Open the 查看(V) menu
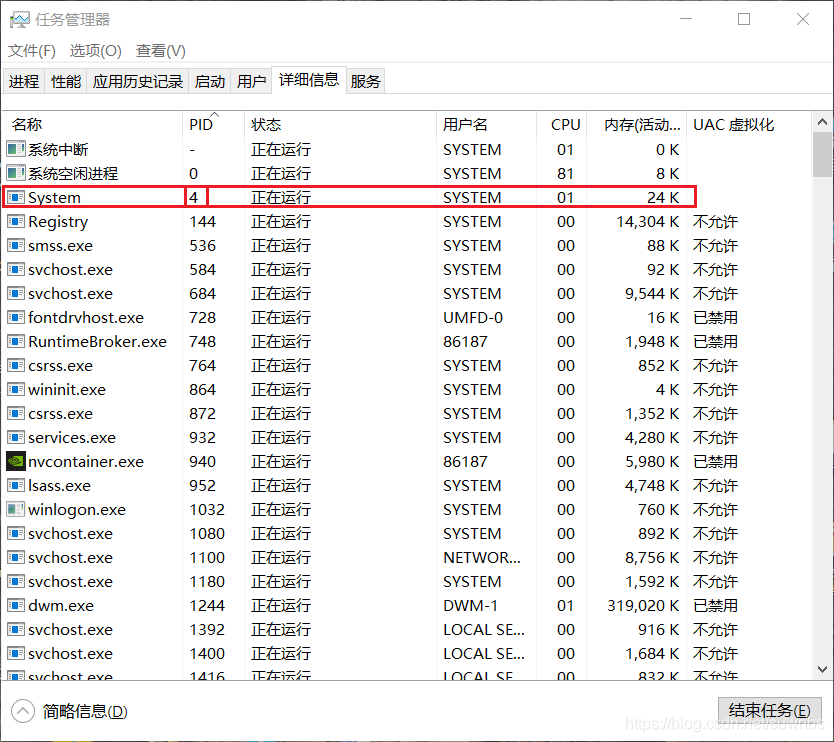The image size is (834, 742). pyautogui.click(x=161, y=51)
